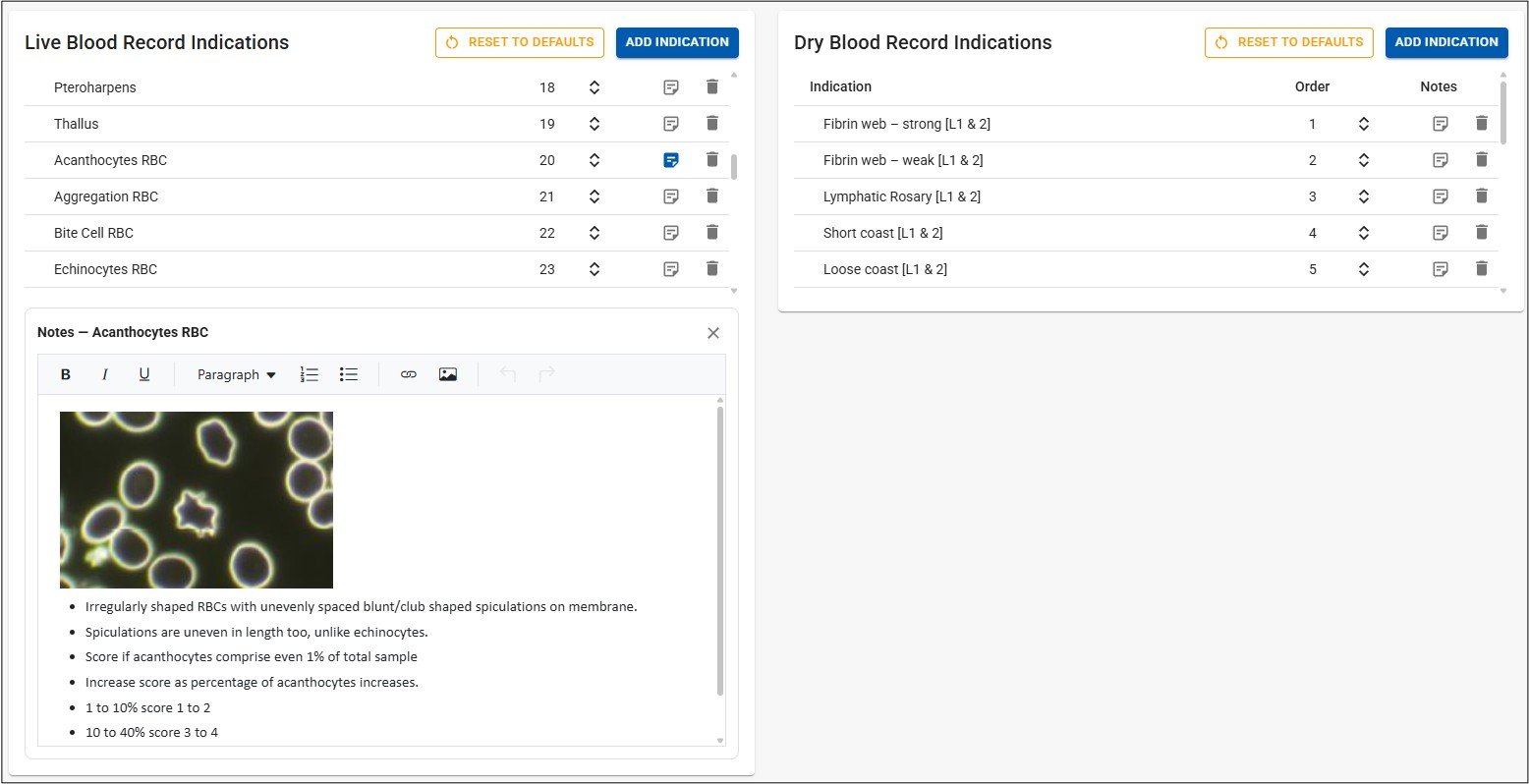Change order of Thallus row
1529x784 pixels.
pos(595,124)
